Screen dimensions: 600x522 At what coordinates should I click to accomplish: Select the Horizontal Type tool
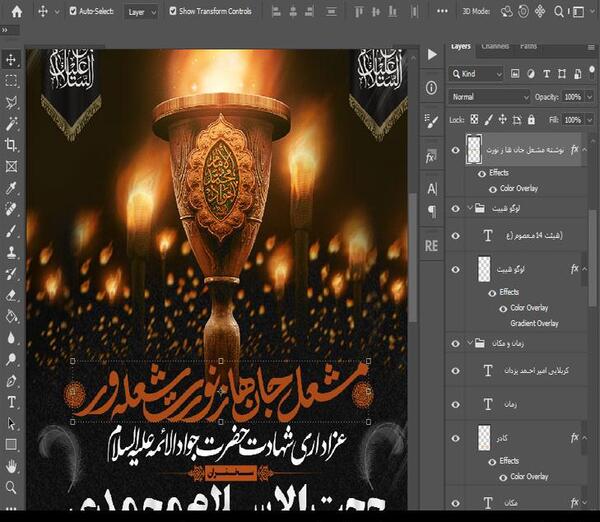[11, 402]
